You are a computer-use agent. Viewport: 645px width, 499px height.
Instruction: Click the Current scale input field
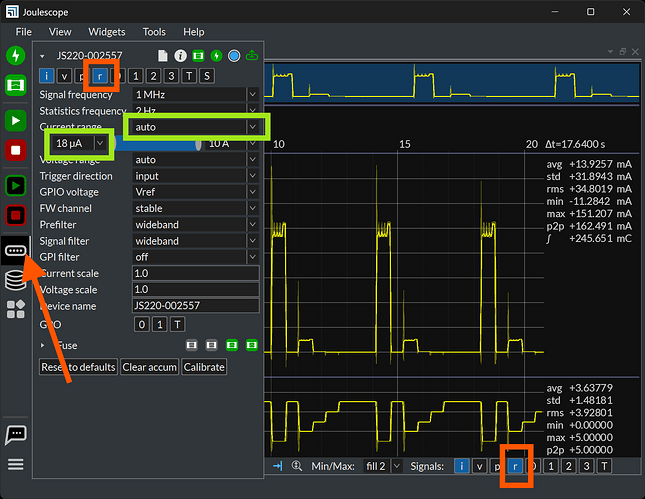(196, 273)
